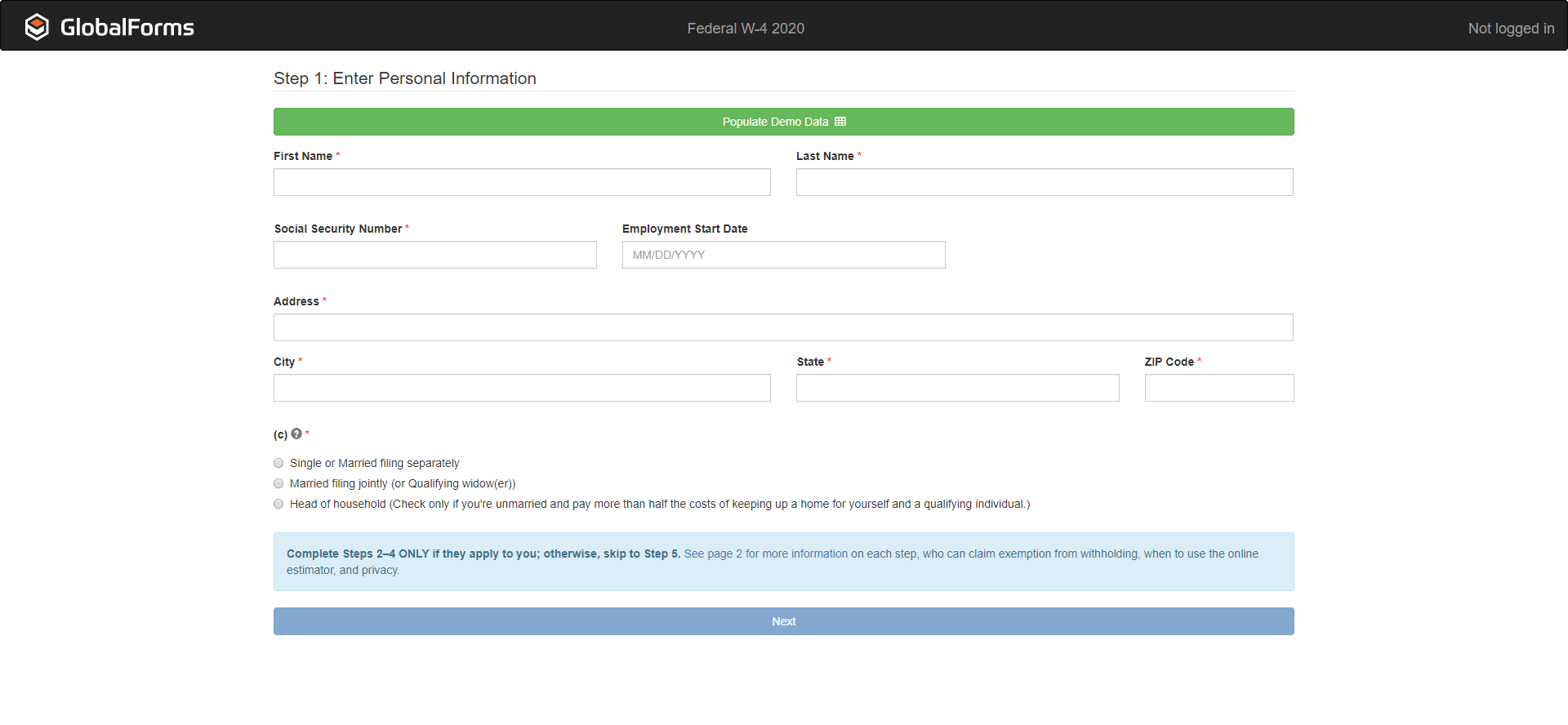Screen dimensions: 1568x725
Task: Click the help question mark icon beside (c)
Action: 296,434
